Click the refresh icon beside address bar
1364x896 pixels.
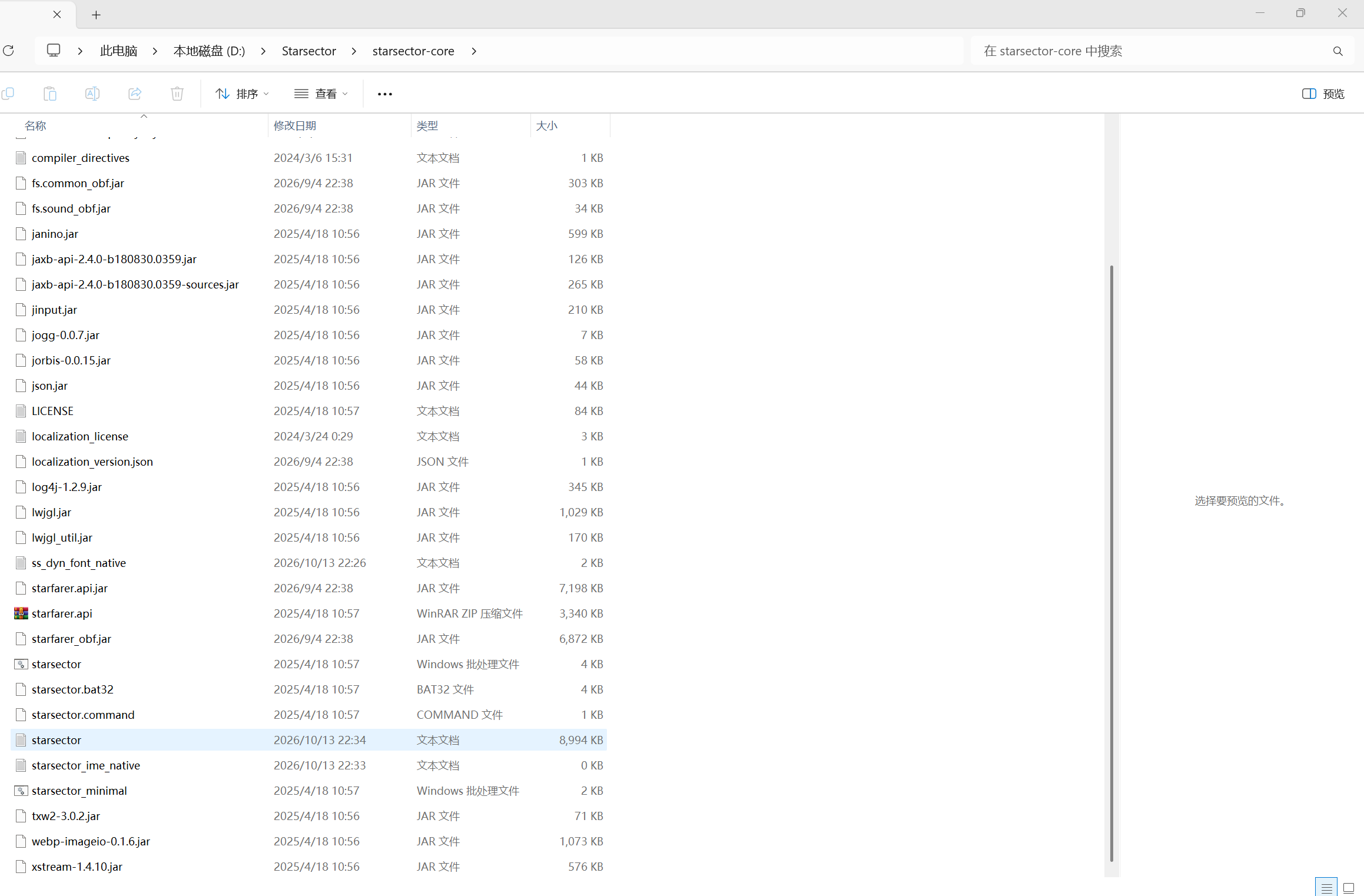(8, 51)
